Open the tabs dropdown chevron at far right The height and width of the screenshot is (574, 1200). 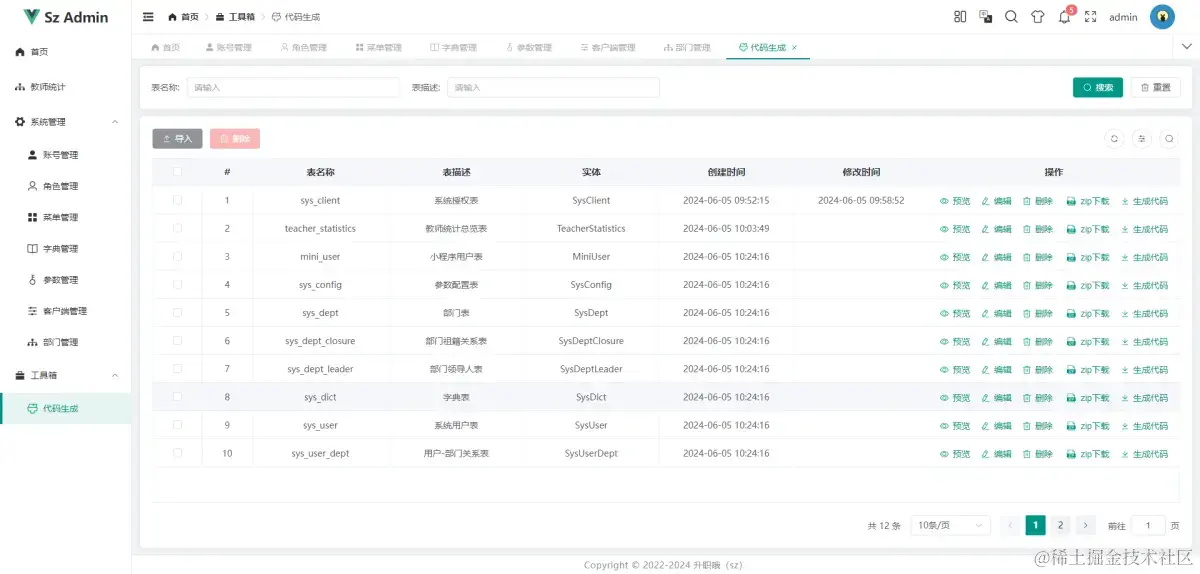1187,46
